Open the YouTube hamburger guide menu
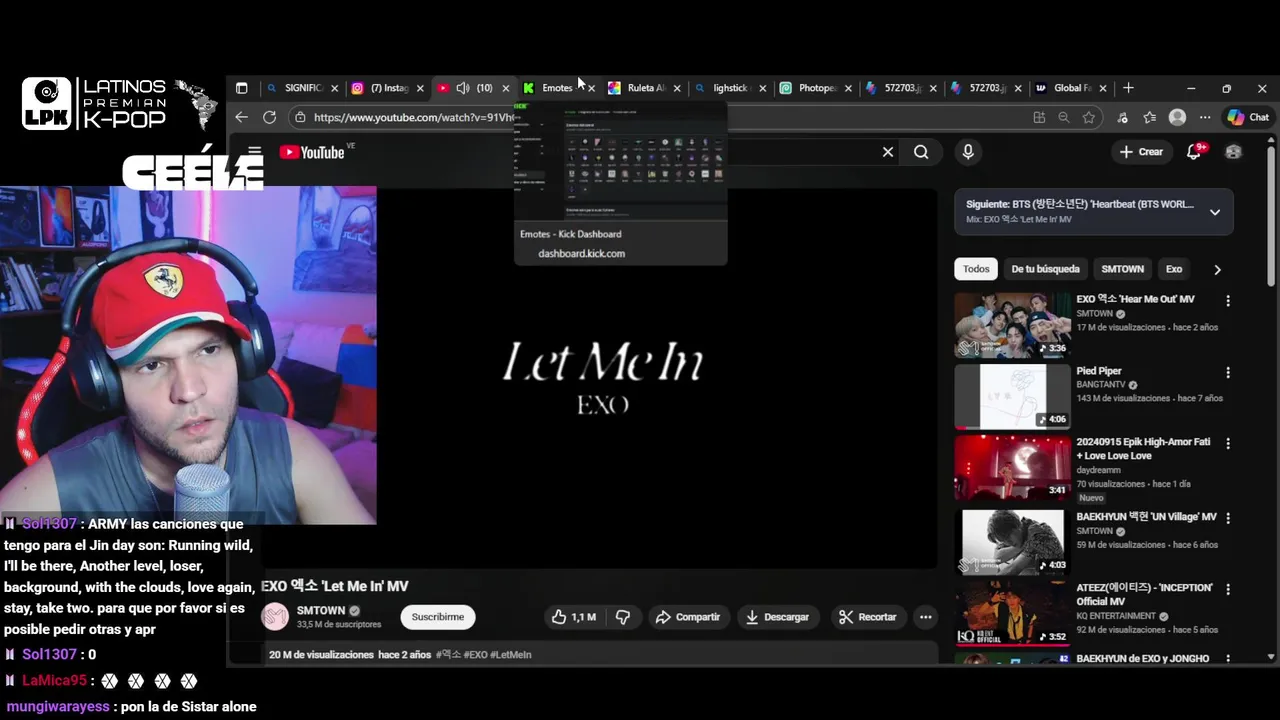This screenshot has height=720, width=1280. (x=254, y=152)
